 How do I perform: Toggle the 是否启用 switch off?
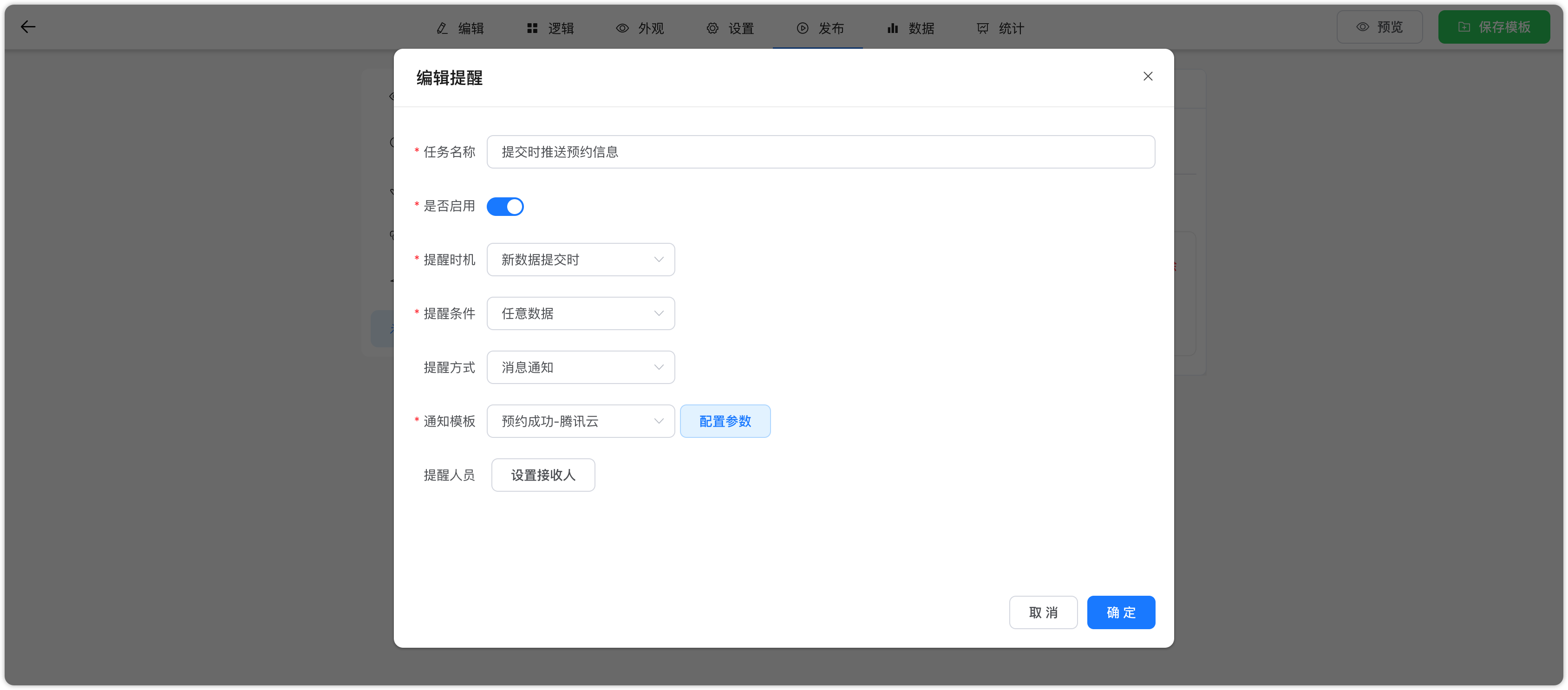point(504,206)
